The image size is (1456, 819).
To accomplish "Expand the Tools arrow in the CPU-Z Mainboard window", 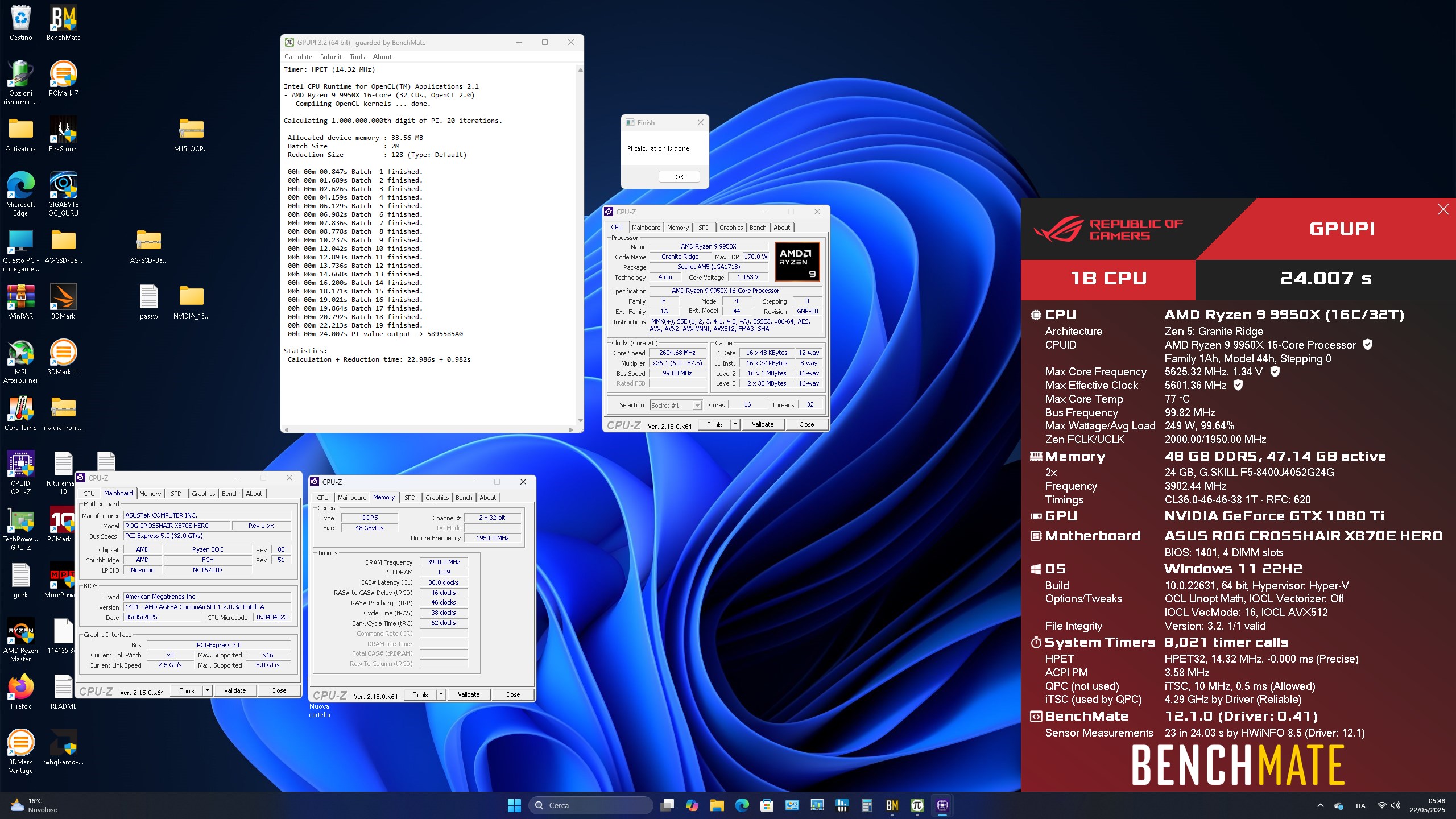I will pyautogui.click(x=207, y=690).
